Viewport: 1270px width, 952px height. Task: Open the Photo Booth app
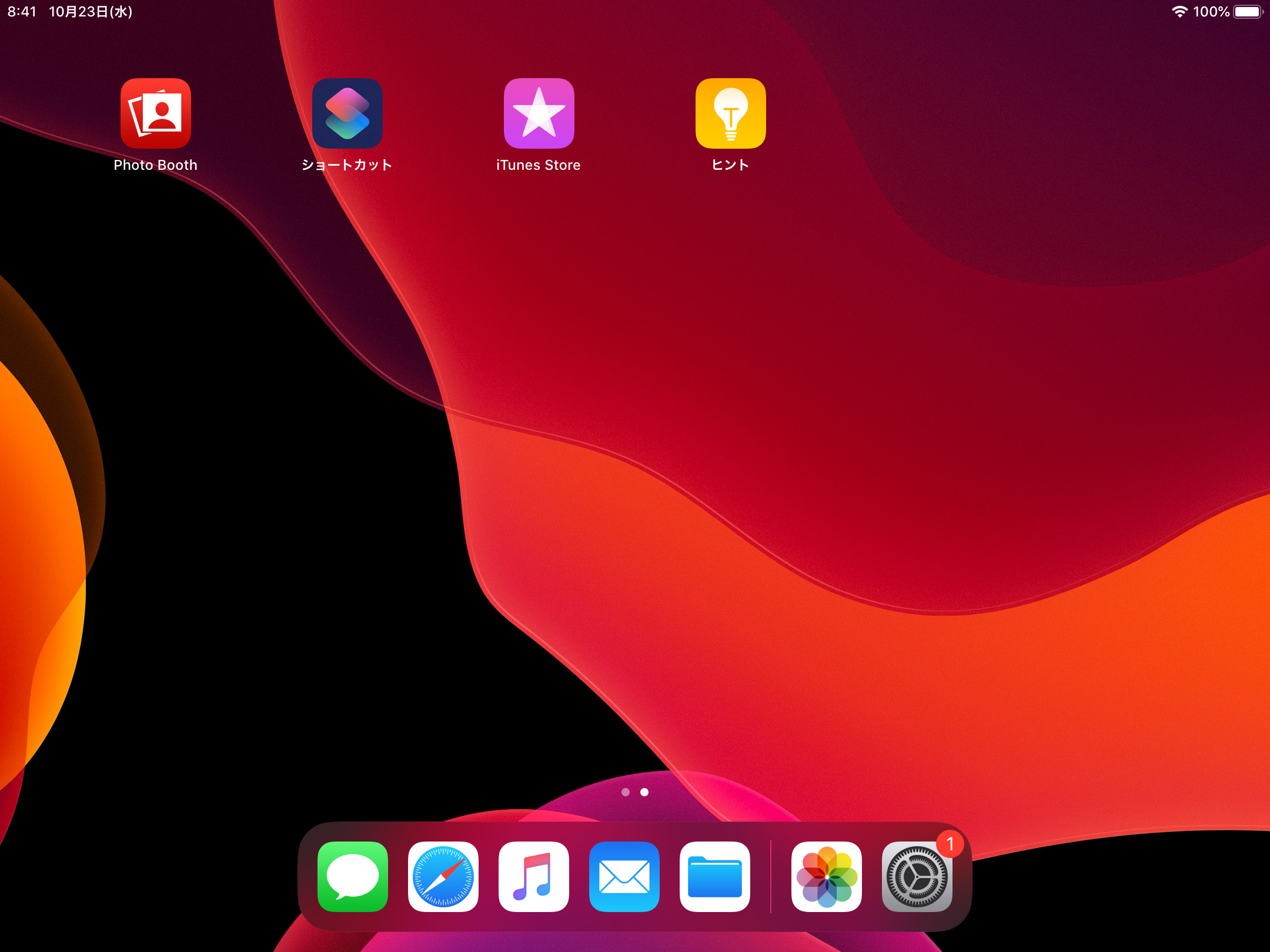tap(155, 113)
